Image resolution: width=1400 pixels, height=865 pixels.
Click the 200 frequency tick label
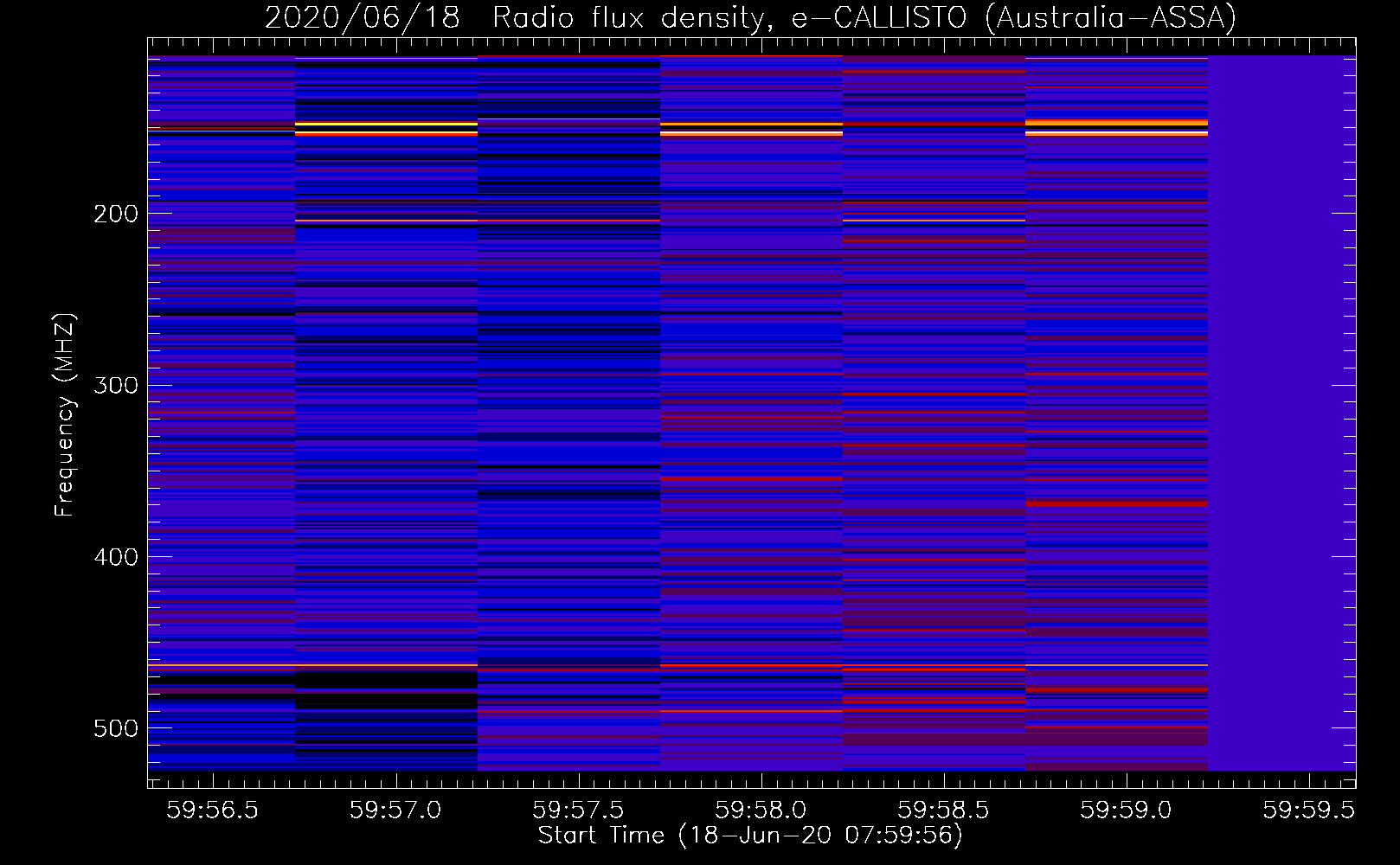pos(116,214)
